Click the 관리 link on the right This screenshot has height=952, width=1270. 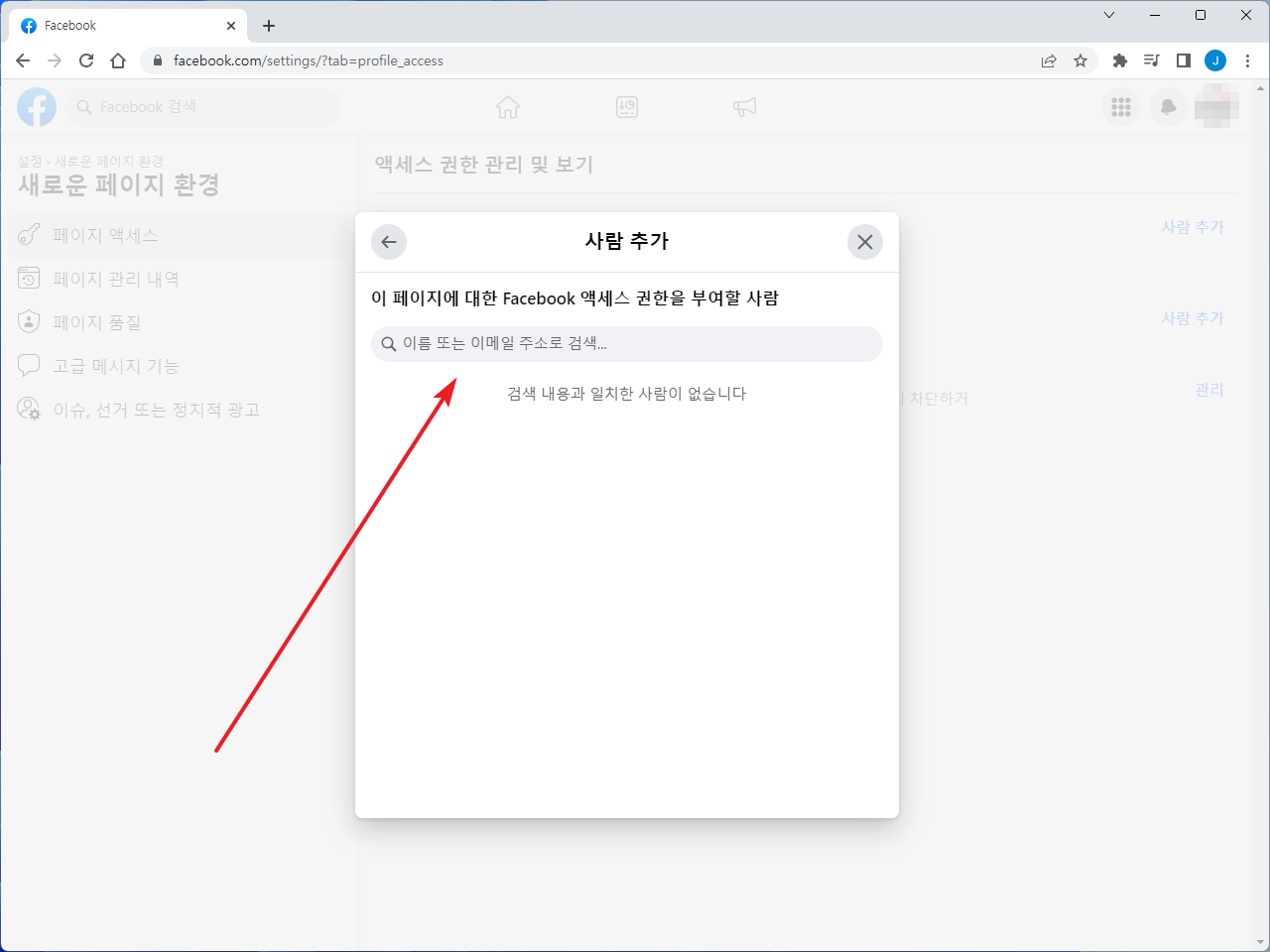pos(1209,390)
